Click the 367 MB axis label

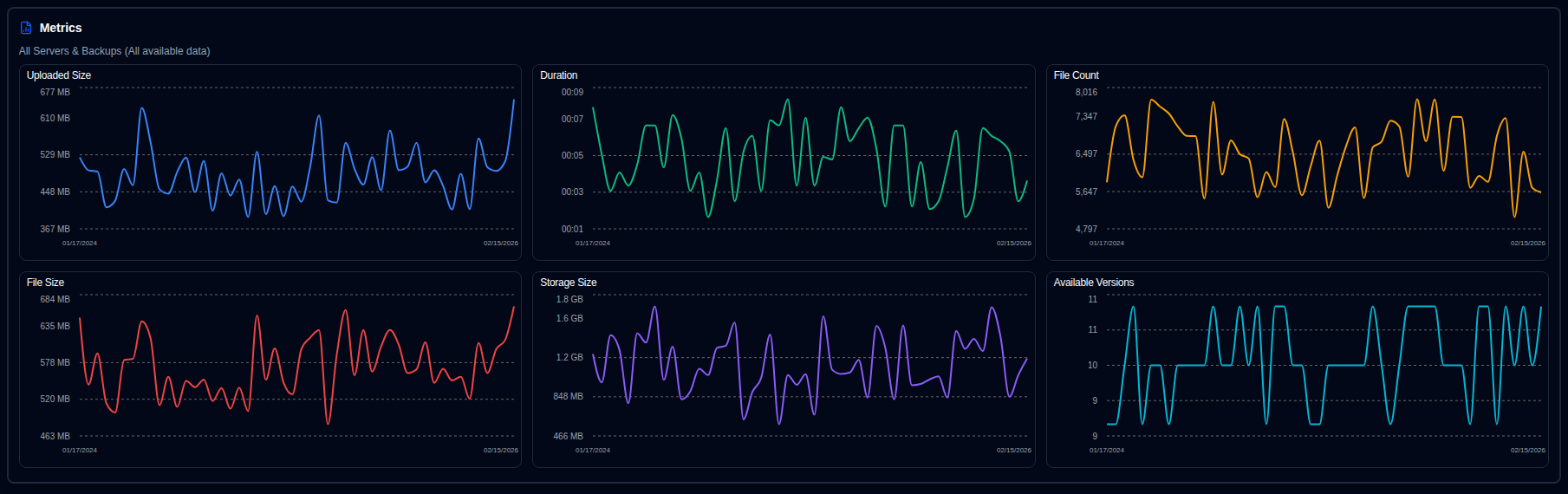tap(55, 229)
